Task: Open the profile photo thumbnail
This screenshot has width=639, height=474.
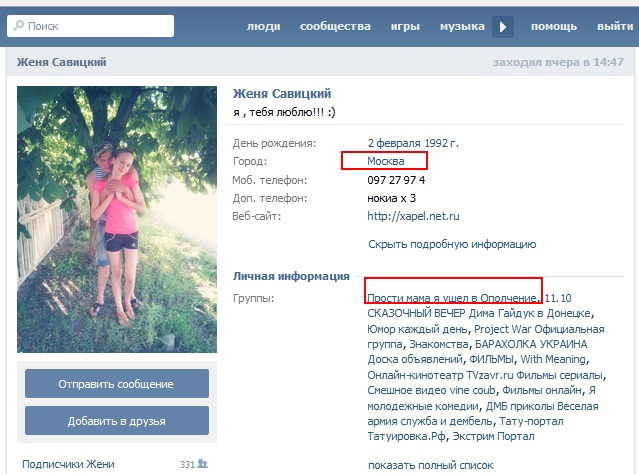Action: (x=117, y=219)
